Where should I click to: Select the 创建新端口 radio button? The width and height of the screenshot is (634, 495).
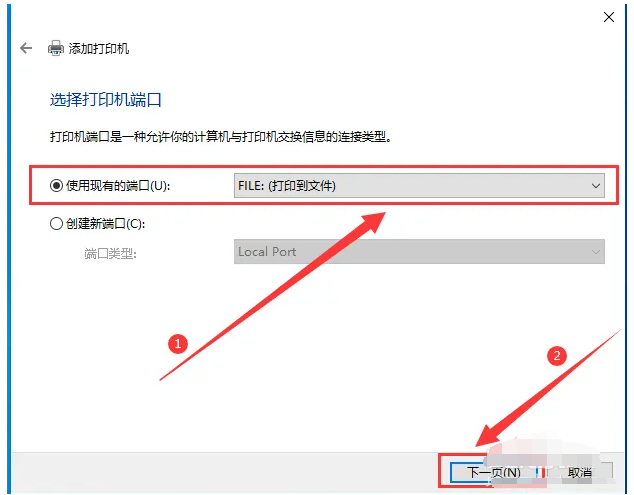click(56, 223)
